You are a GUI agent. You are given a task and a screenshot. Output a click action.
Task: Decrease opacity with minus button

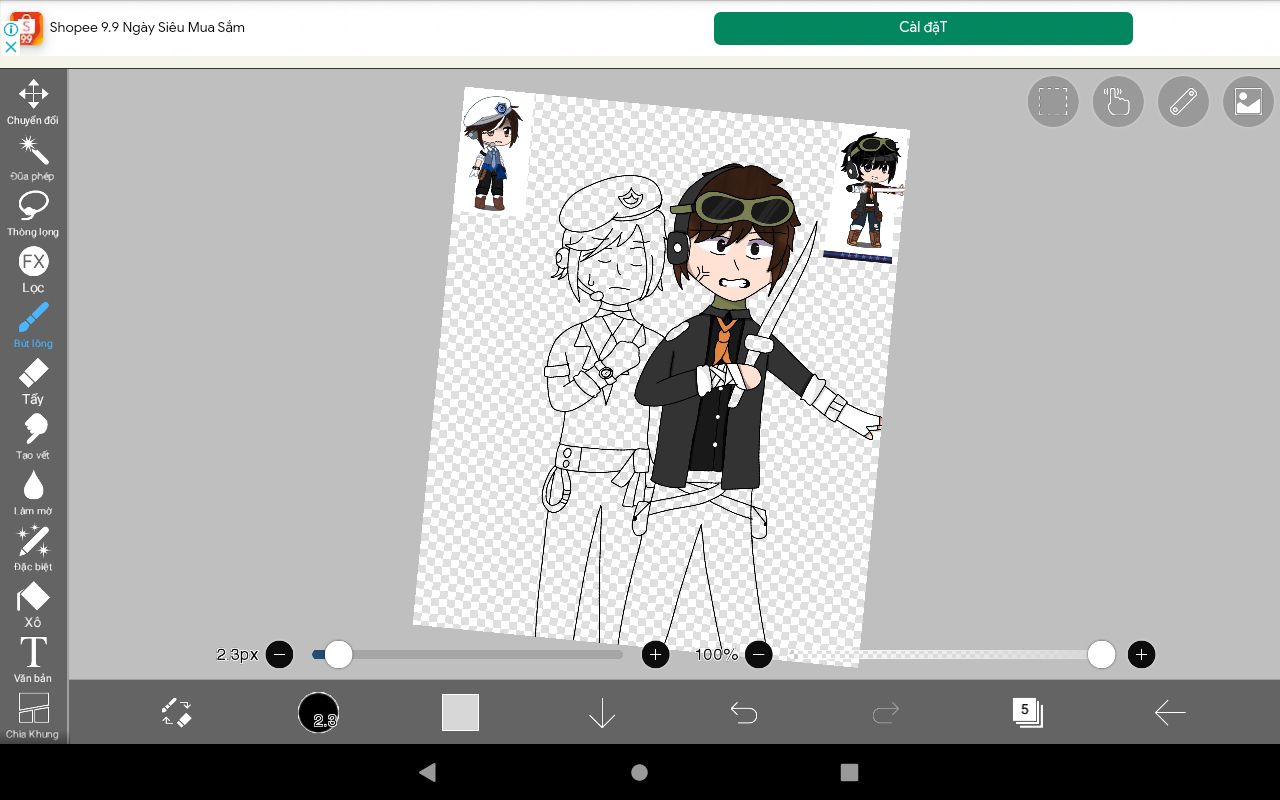pyautogui.click(x=759, y=655)
